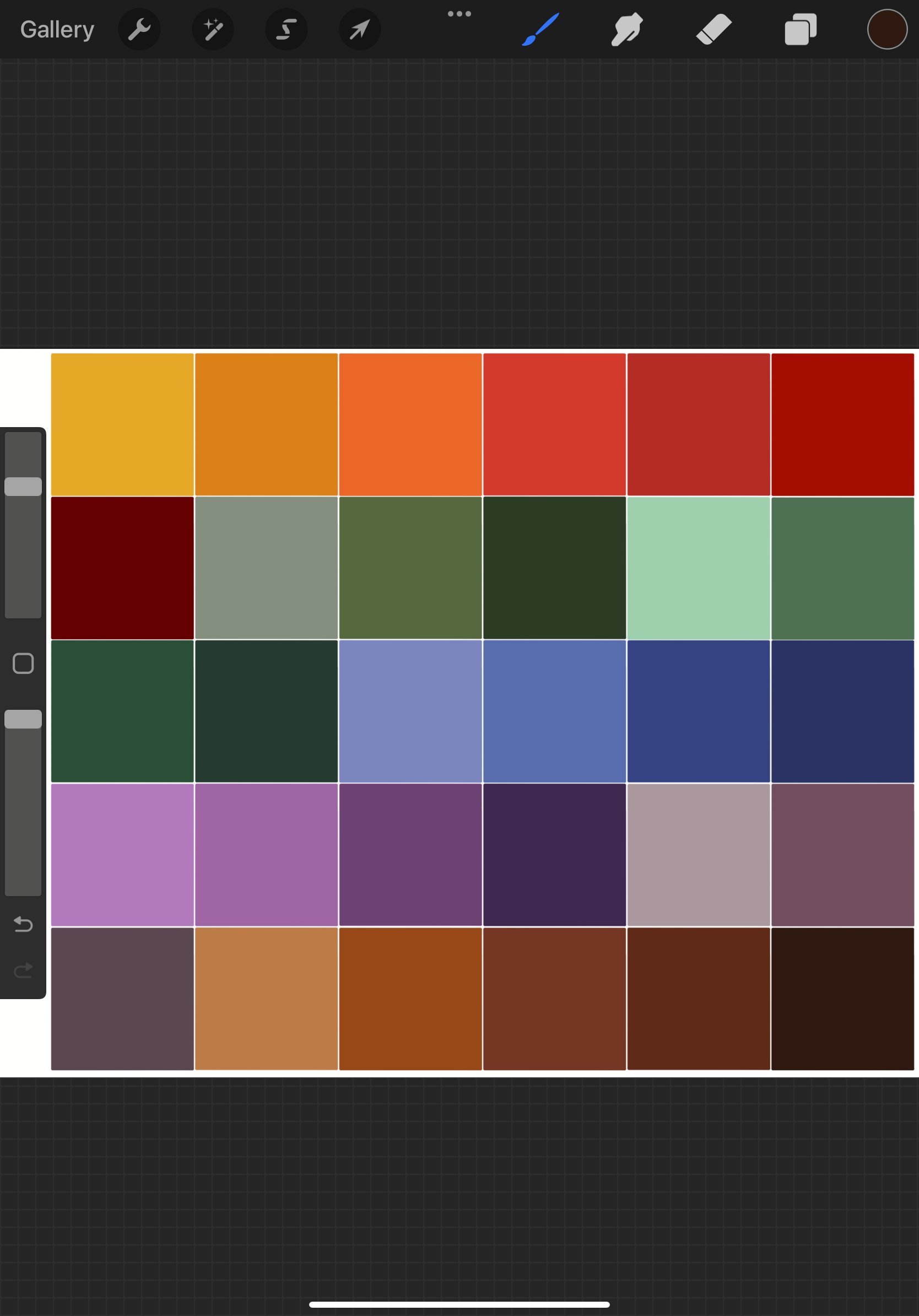This screenshot has width=919, height=1316.
Task: Tap the undo arrow in the sidebar
Action: pos(23,924)
